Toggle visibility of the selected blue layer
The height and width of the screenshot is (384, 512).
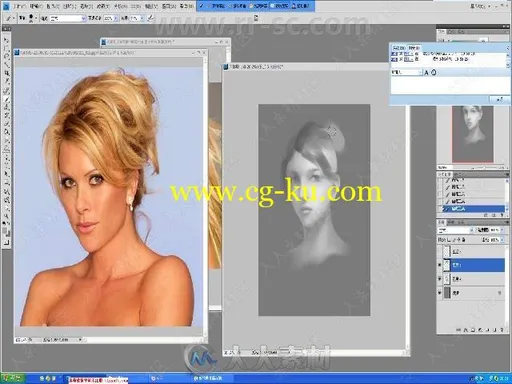click(x=440, y=265)
